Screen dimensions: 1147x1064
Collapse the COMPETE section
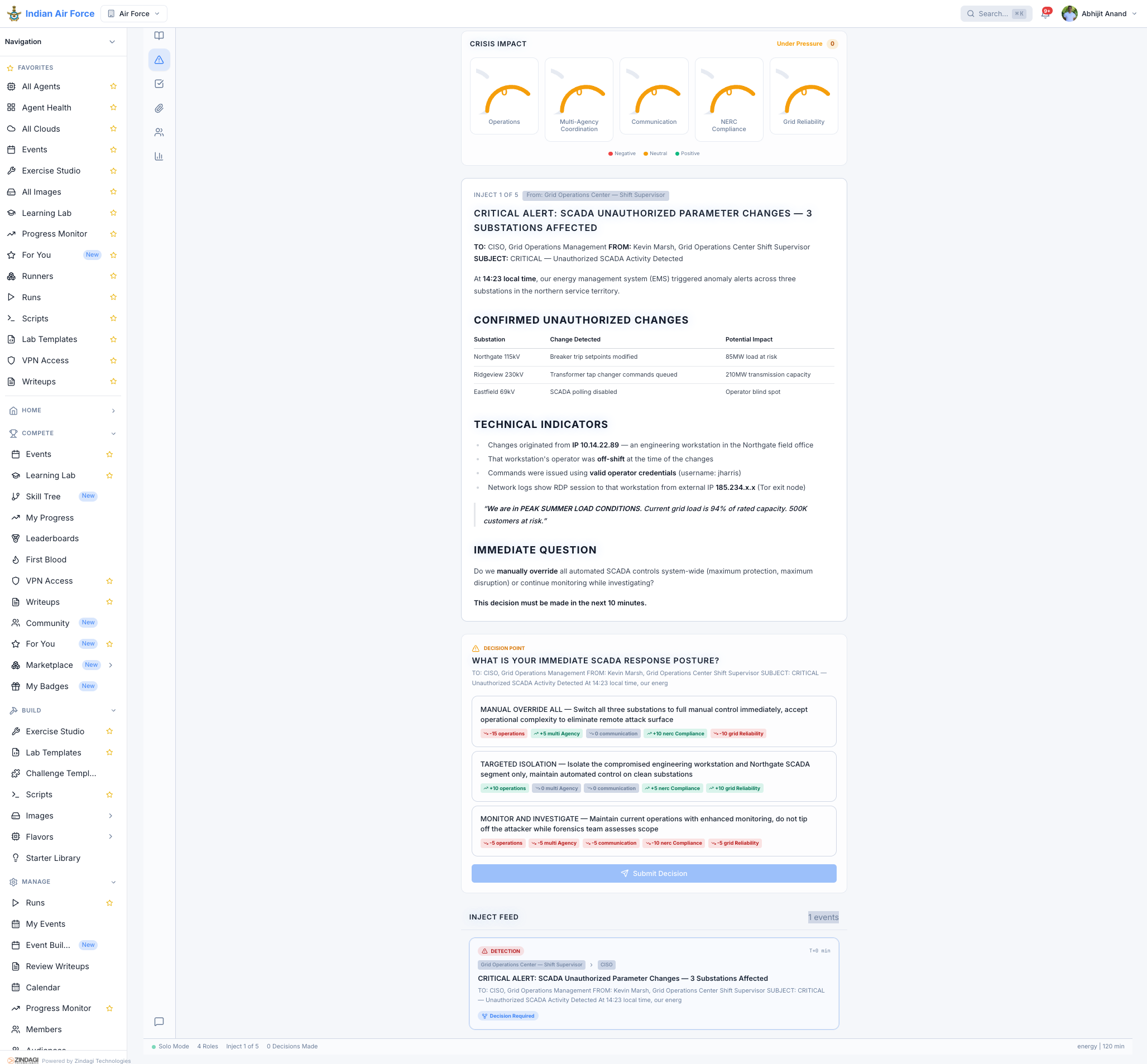coord(113,434)
